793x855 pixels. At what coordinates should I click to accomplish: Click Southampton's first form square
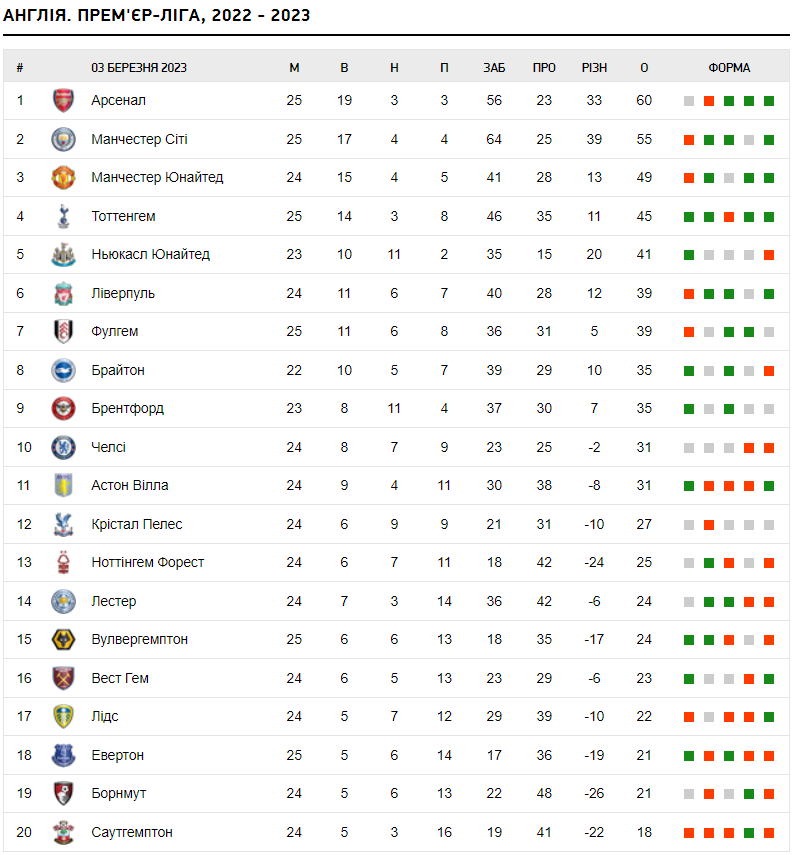click(689, 833)
